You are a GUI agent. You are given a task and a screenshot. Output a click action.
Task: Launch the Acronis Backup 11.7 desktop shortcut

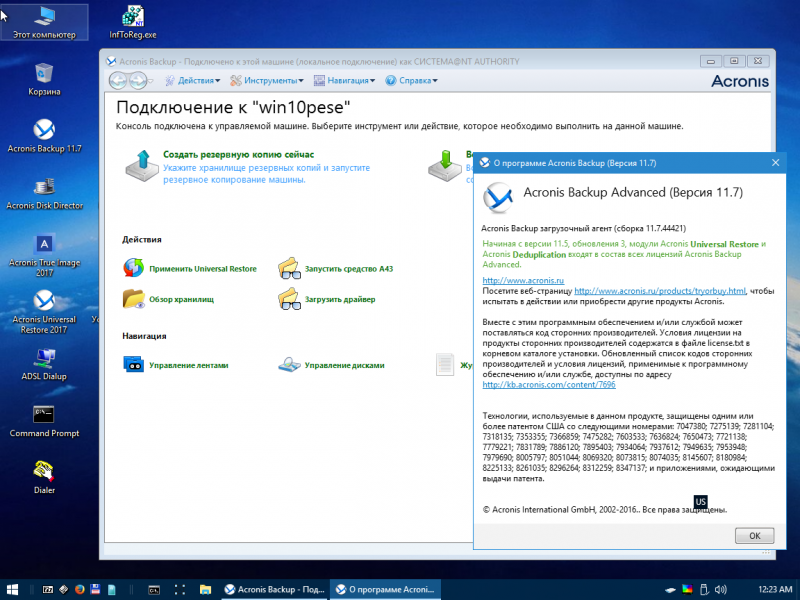pos(44,136)
